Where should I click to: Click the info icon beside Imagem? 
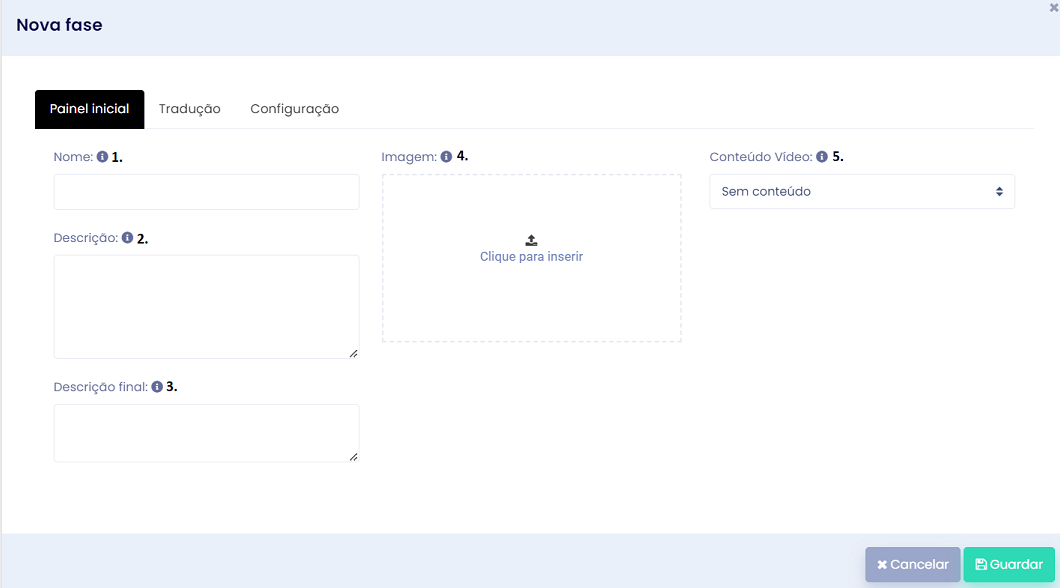(446, 157)
